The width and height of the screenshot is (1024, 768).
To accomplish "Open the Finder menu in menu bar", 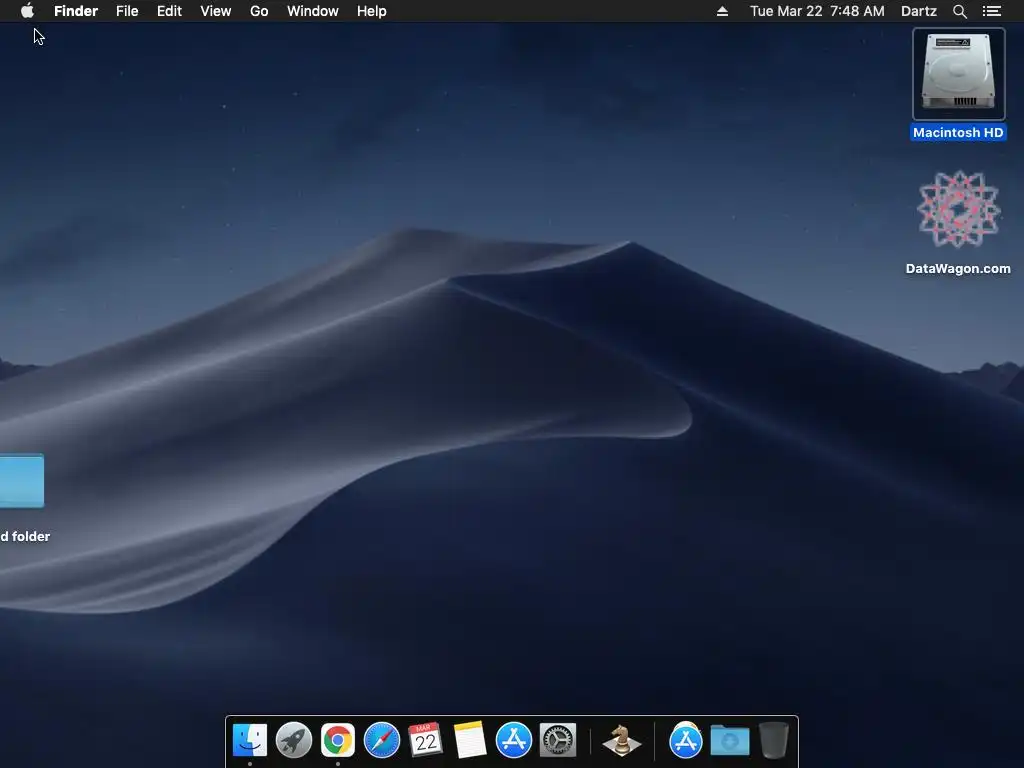I will (x=76, y=11).
